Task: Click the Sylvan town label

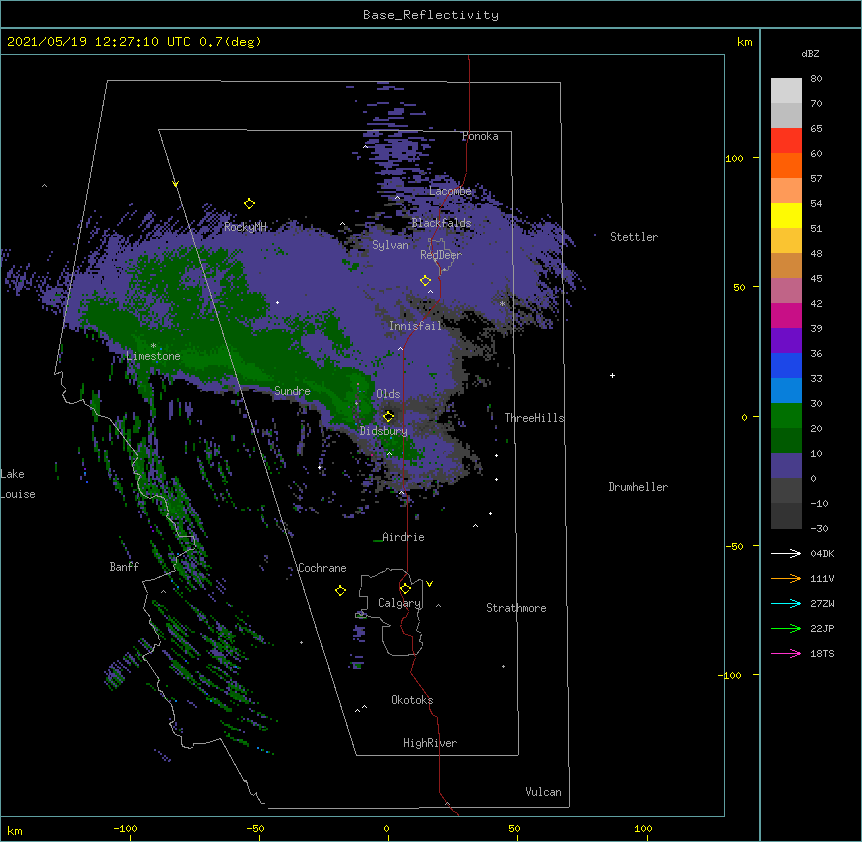Action: [x=390, y=245]
